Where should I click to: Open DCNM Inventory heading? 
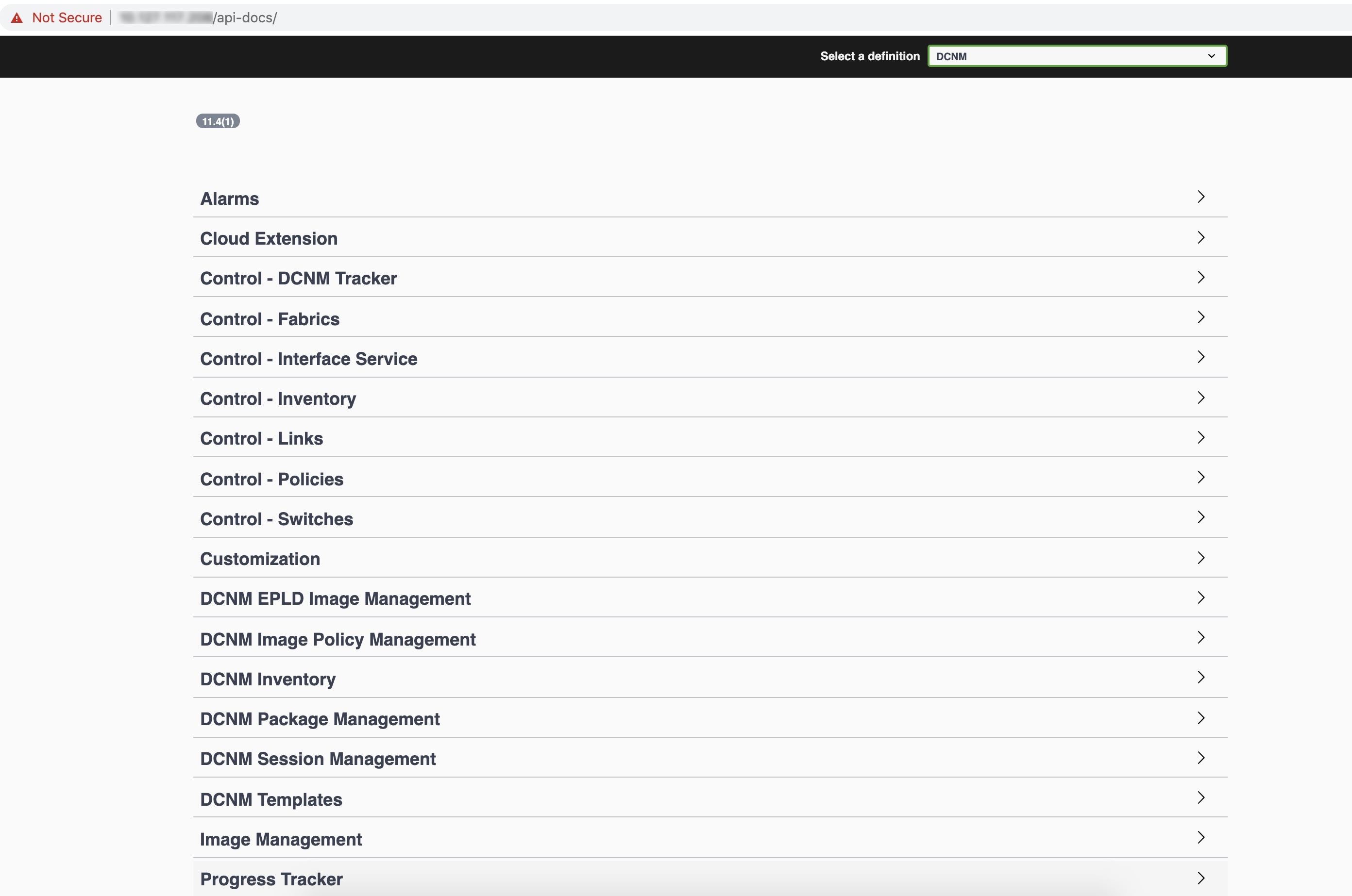click(x=268, y=680)
